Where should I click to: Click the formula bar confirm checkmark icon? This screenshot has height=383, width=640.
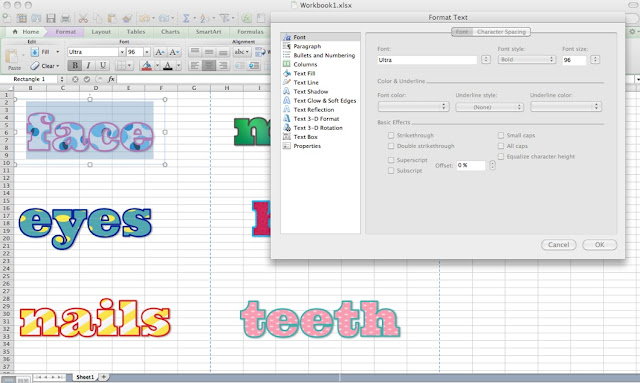87,79
